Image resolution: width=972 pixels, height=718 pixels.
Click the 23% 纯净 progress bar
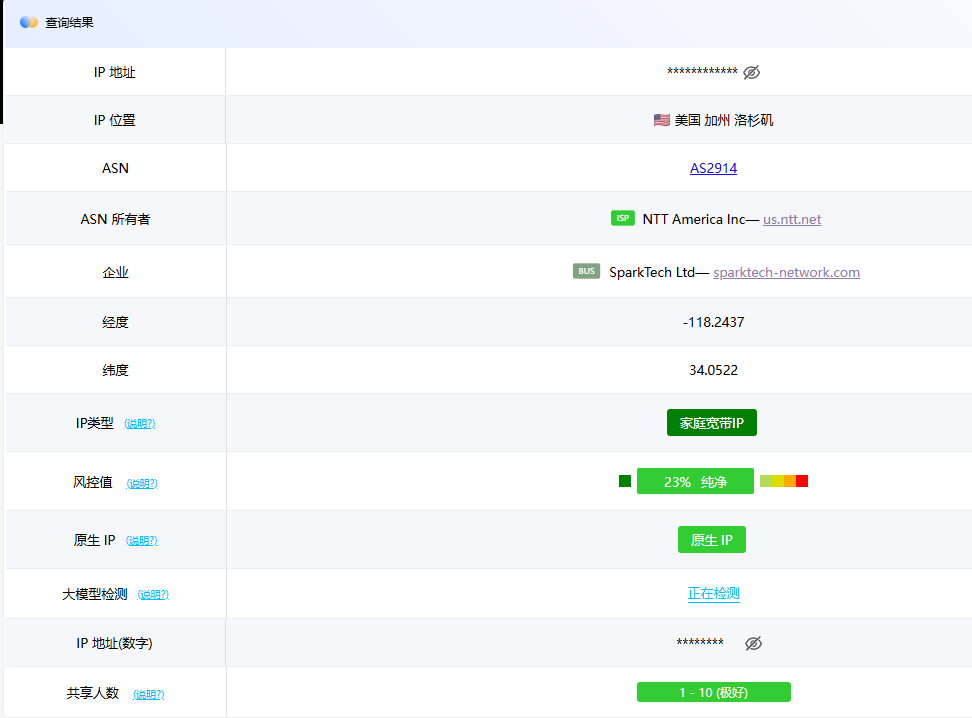tap(695, 481)
